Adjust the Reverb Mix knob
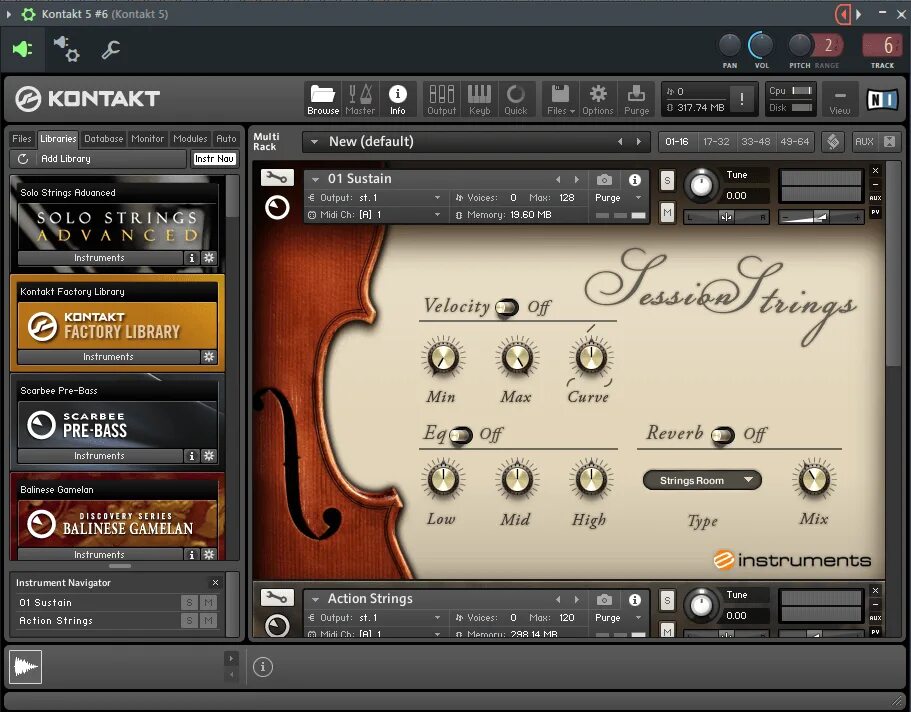 pyautogui.click(x=814, y=480)
